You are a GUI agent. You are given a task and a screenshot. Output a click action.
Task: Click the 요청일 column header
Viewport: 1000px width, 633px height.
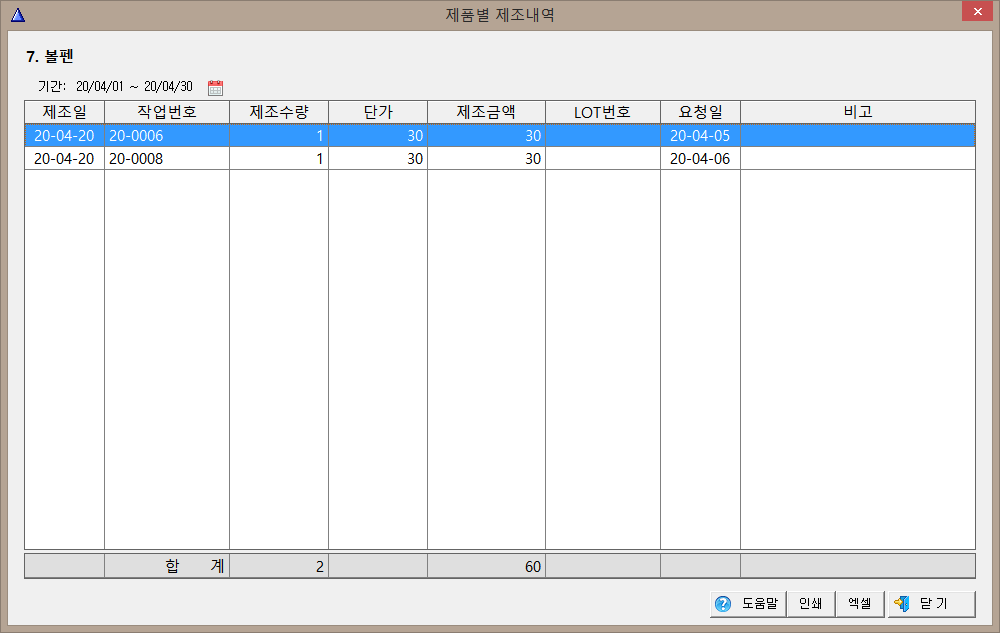700,112
